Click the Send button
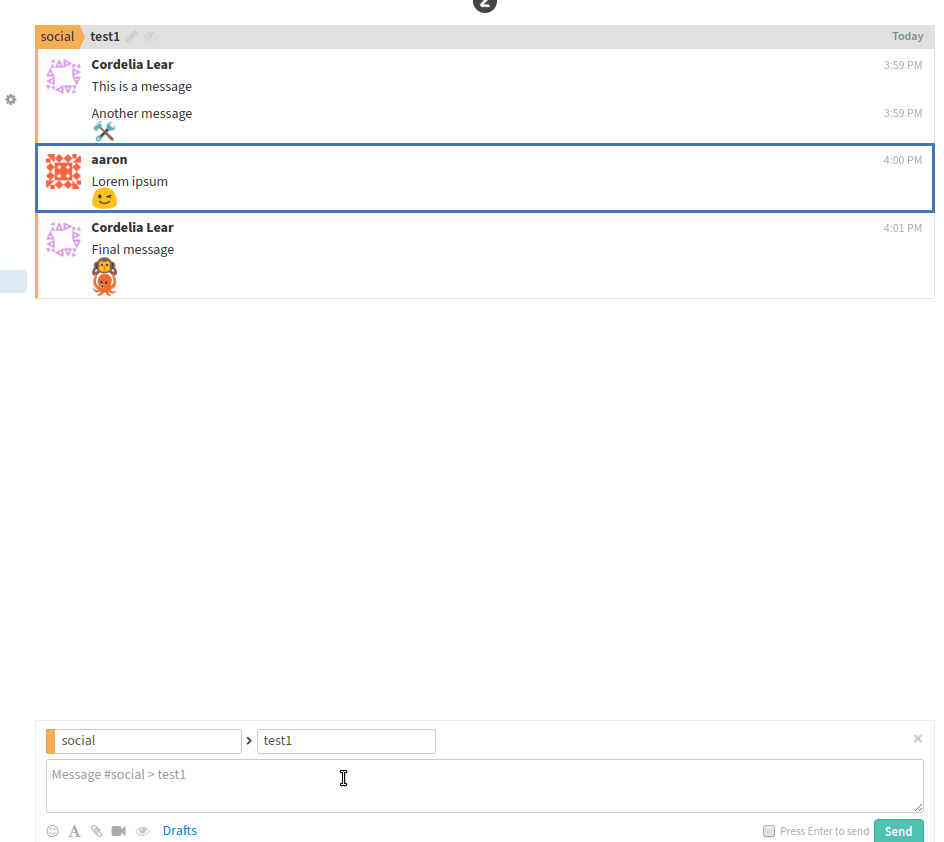Viewport: 944px width, 842px height. pyautogui.click(x=898, y=831)
